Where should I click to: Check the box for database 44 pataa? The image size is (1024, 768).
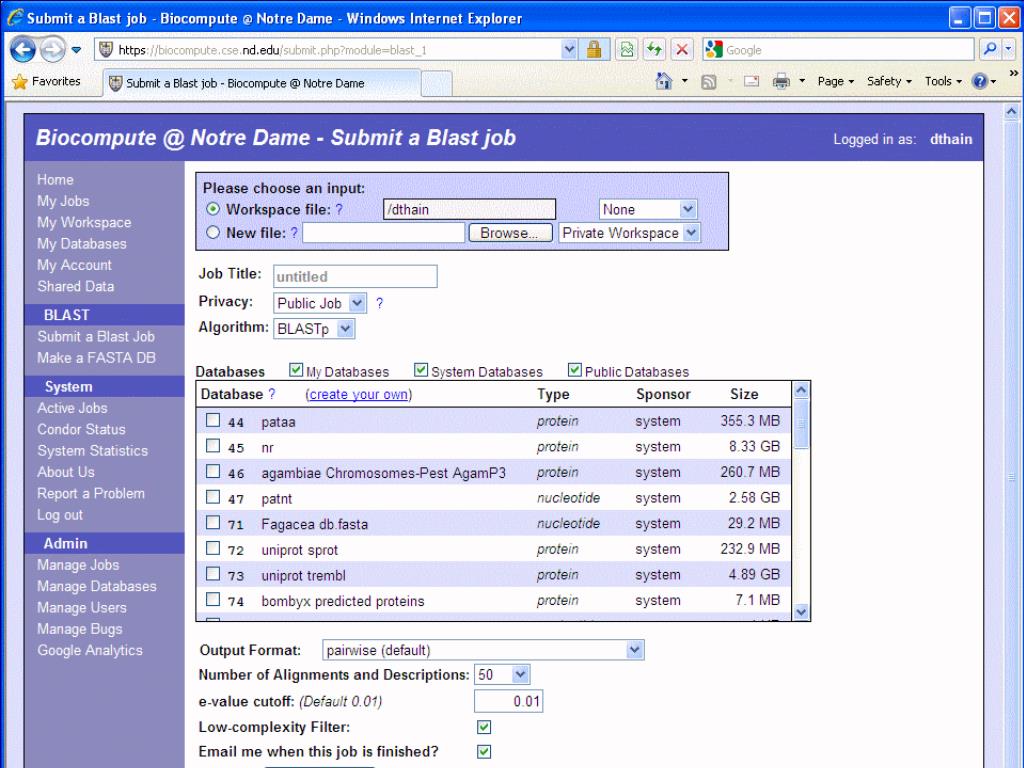coord(213,420)
